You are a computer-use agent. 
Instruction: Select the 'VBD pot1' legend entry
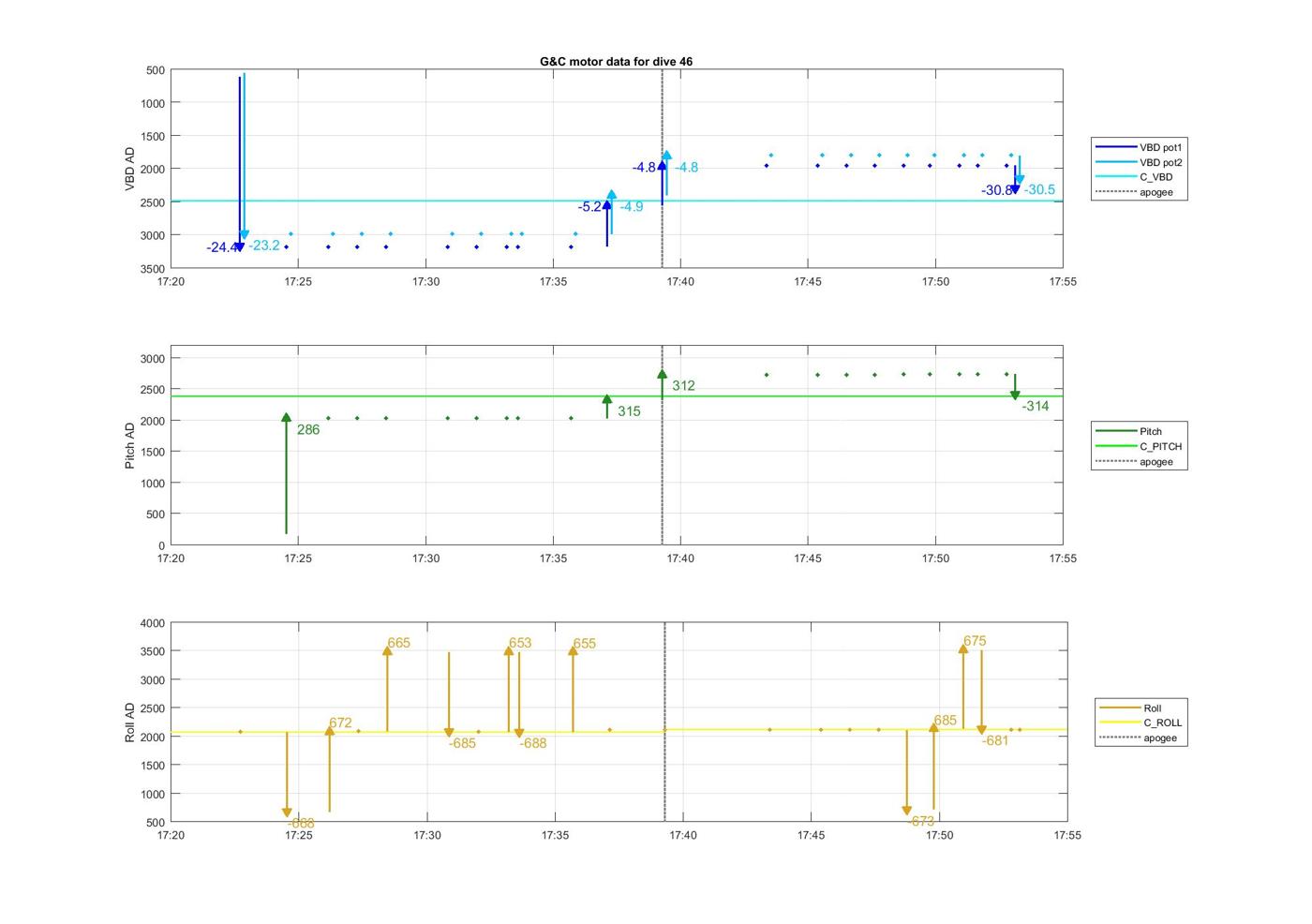pos(1139,147)
